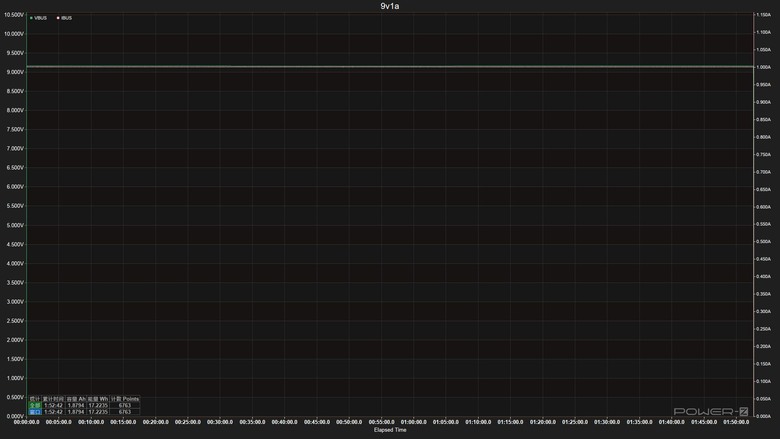Toggle the VBUS legend entry
Viewport: 780px width, 439px height.
tap(38, 18)
